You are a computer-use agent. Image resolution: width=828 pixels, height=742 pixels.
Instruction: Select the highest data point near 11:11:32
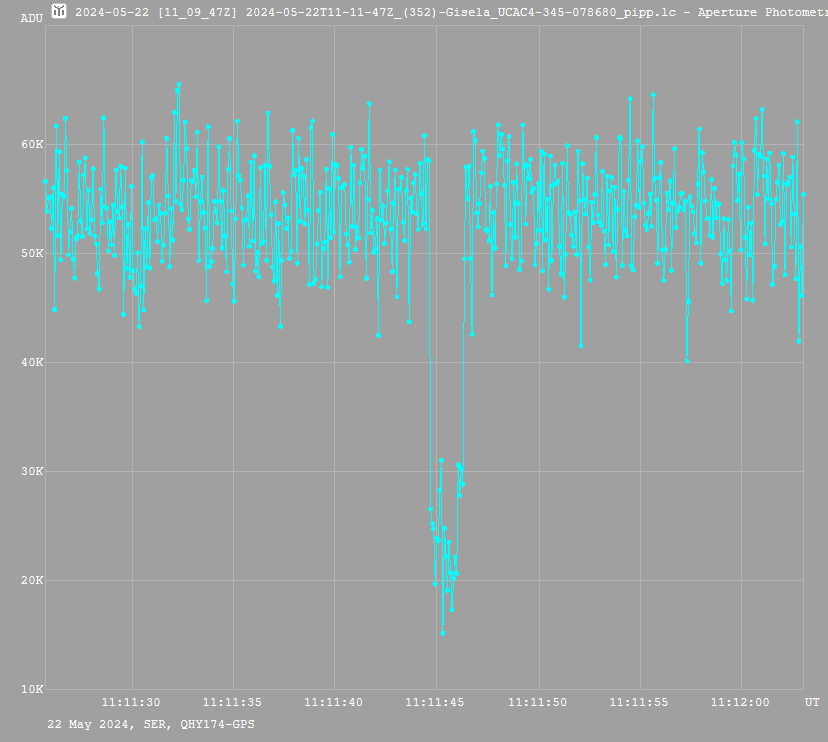[179, 84]
